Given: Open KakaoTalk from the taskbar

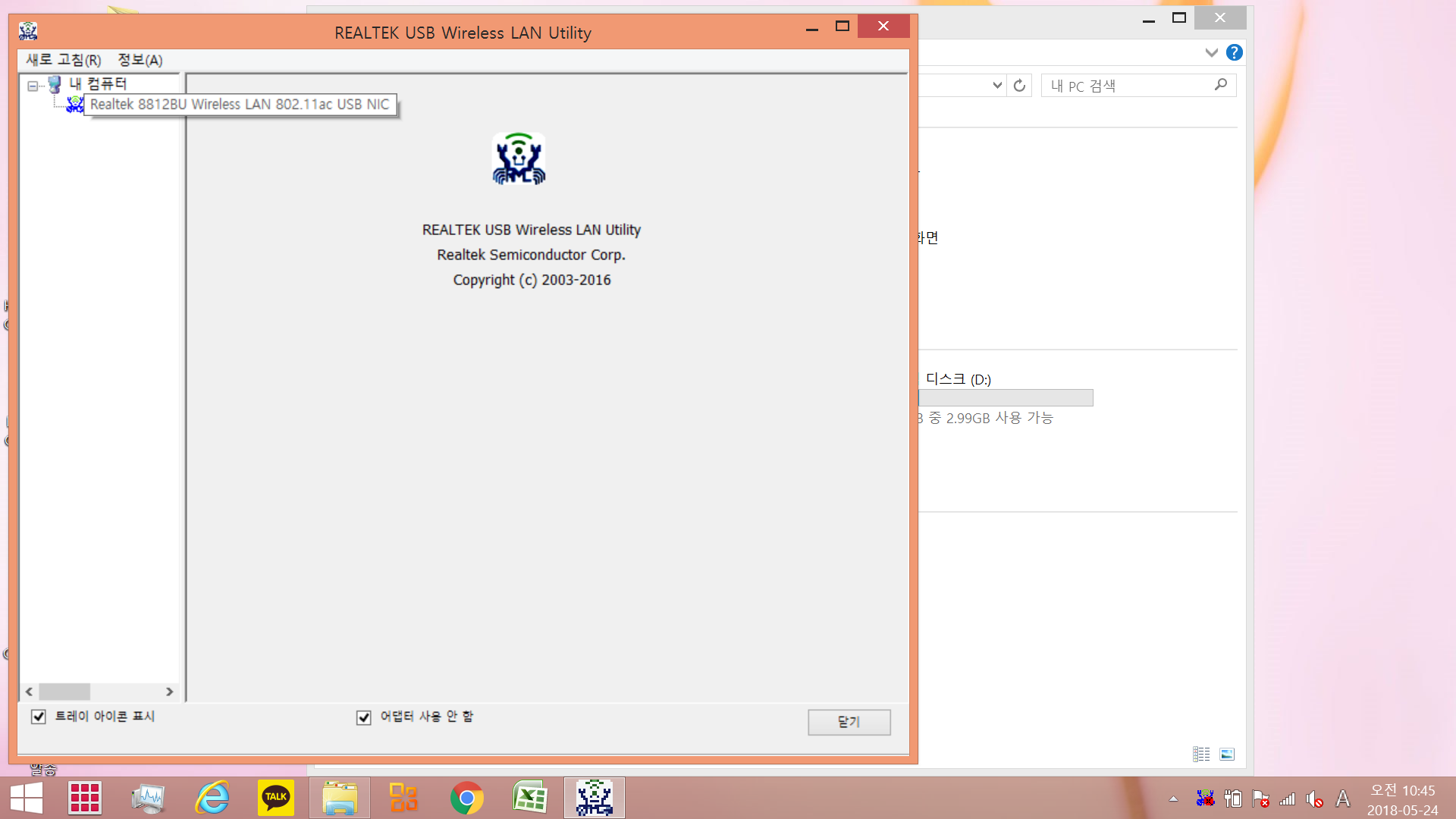Looking at the screenshot, I should pos(276,798).
